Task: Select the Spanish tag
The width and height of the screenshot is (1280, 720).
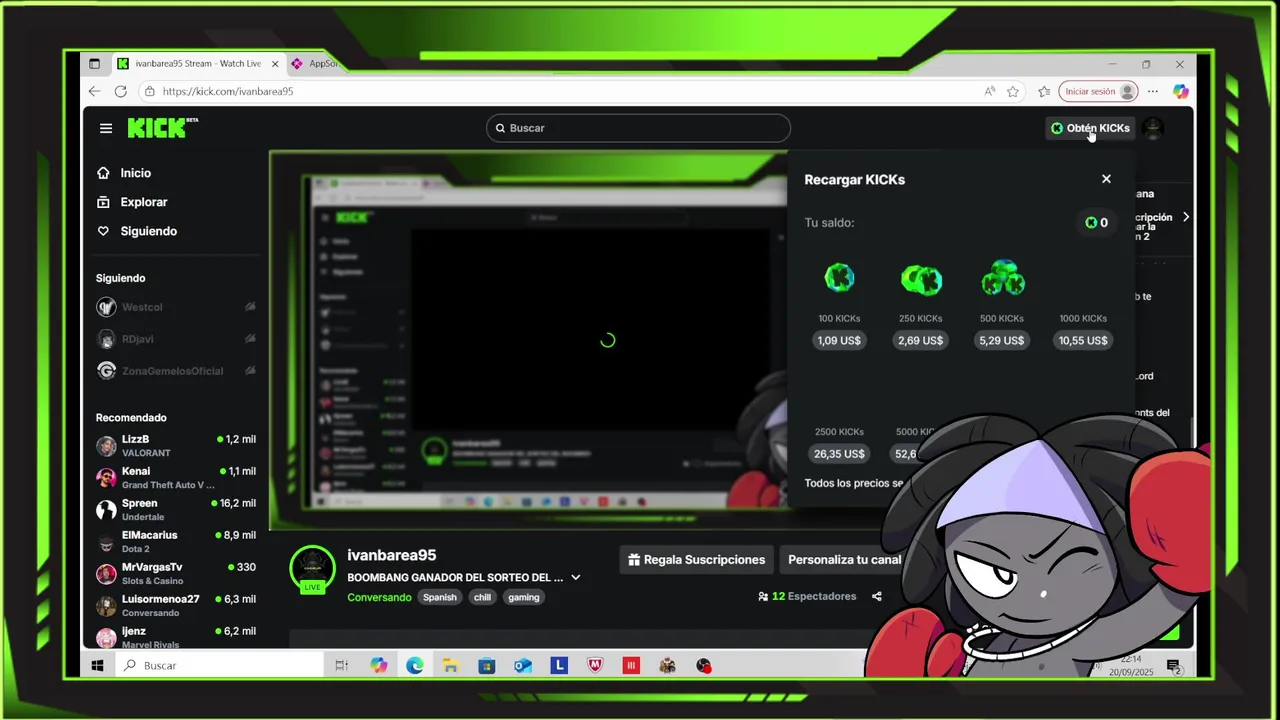Action: point(439,597)
